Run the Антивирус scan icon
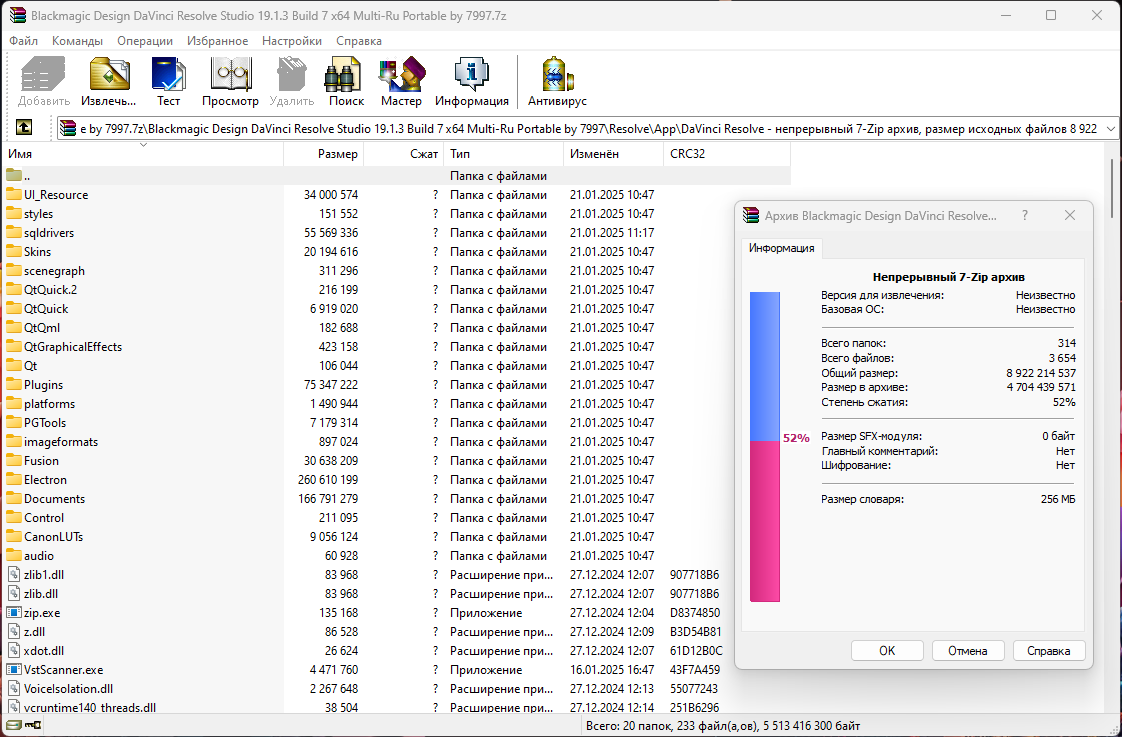 (x=557, y=74)
